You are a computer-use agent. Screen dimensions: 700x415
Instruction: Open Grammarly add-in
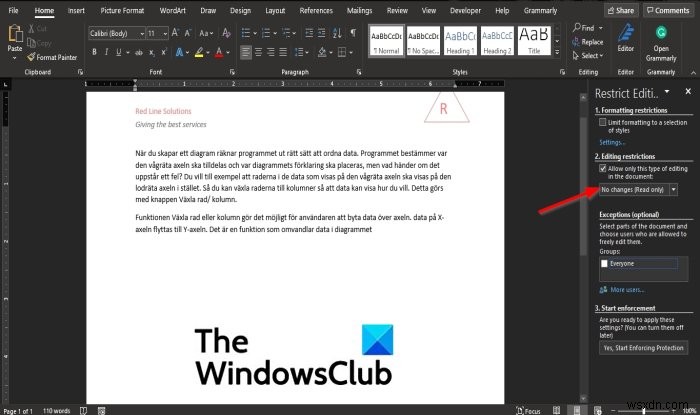pos(661,43)
